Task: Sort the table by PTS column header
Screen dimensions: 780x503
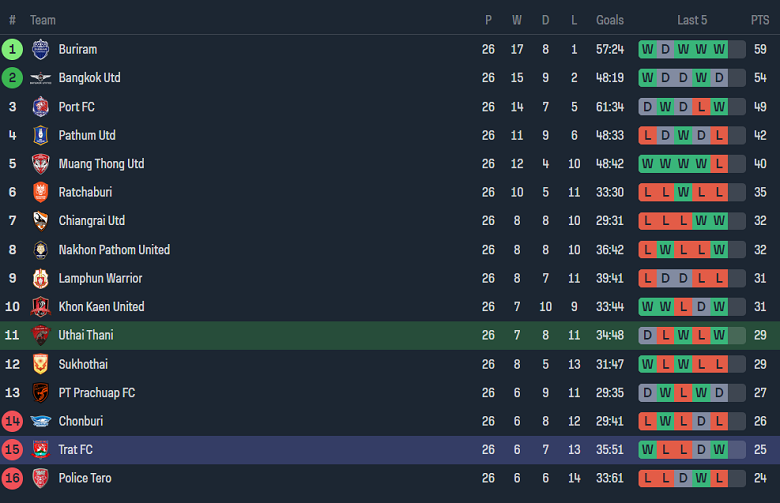Action: pyautogui.click(x=760, y=20)
